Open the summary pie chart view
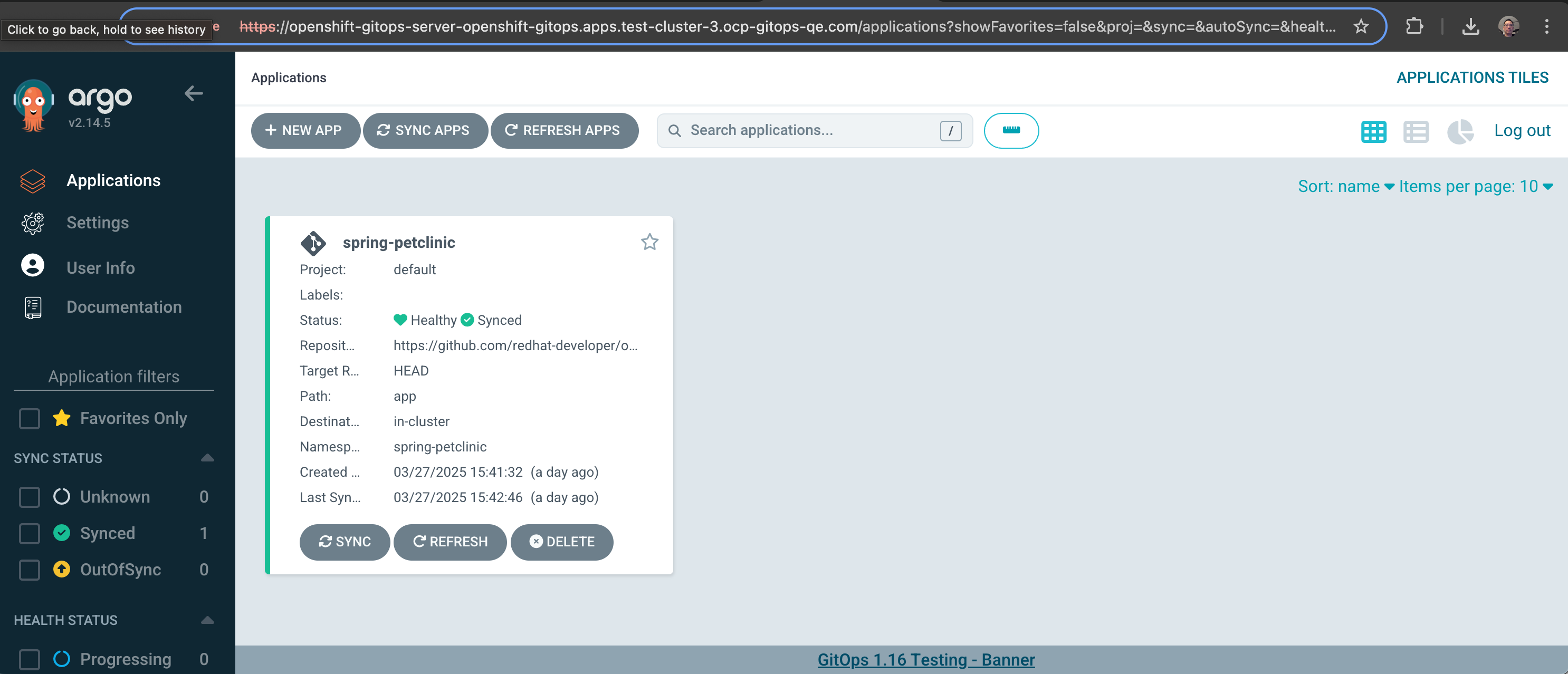The image size is (1568, 674). pyautogui.click(x=1460, y=131)
